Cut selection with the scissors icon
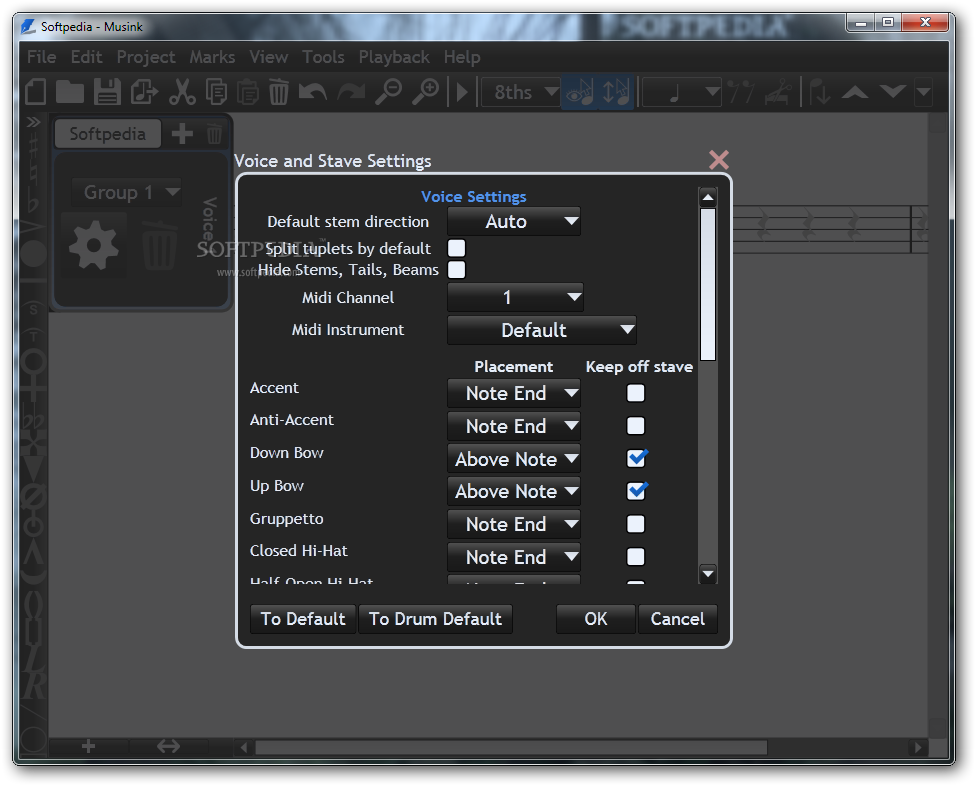The height and width of the screenshot is (786, 976). tap(182, 92)
